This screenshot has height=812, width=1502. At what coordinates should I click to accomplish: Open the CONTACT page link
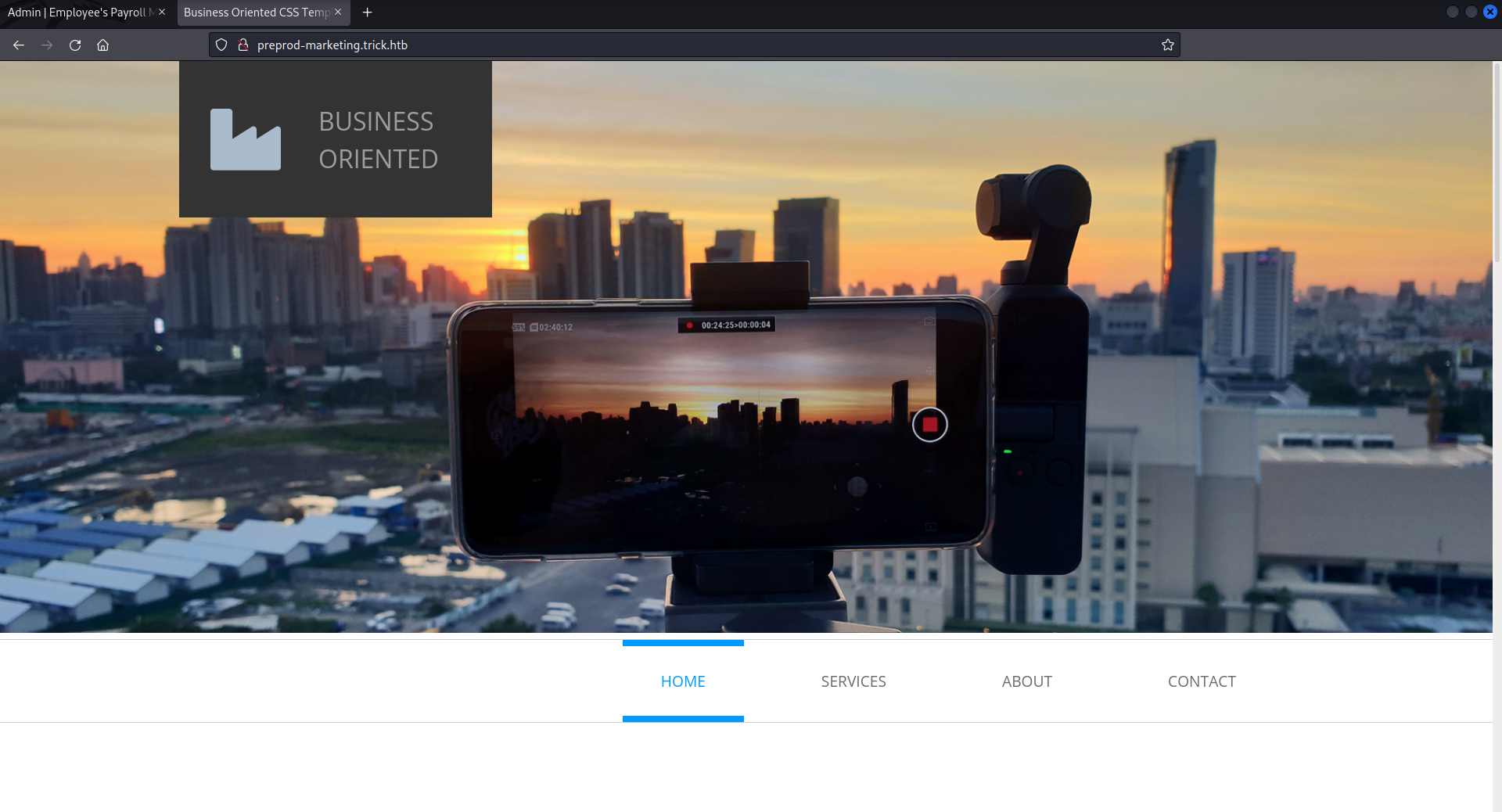(x=1202, y=681)
